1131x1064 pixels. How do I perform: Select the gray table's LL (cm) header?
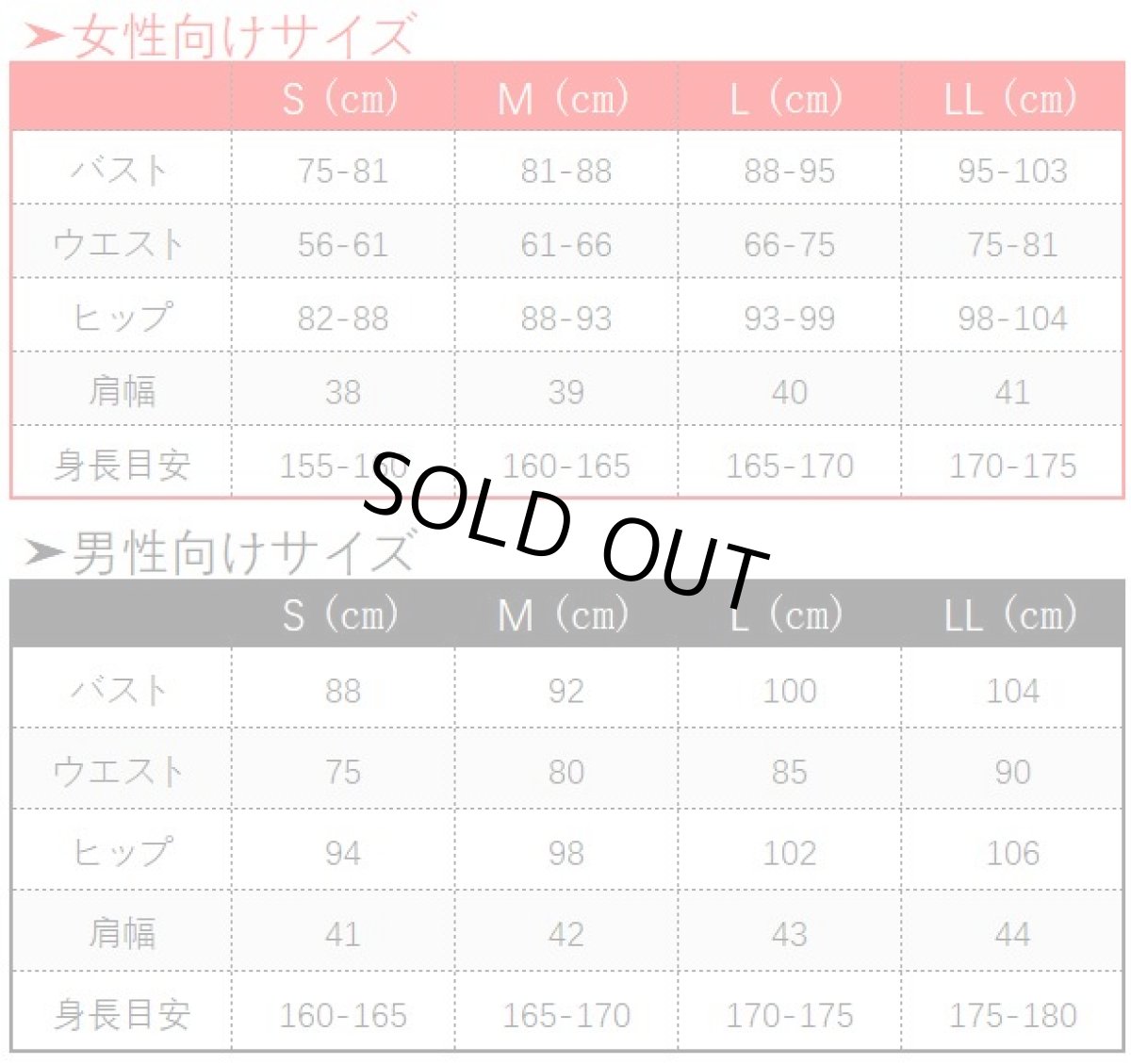tap(1011, 615)
